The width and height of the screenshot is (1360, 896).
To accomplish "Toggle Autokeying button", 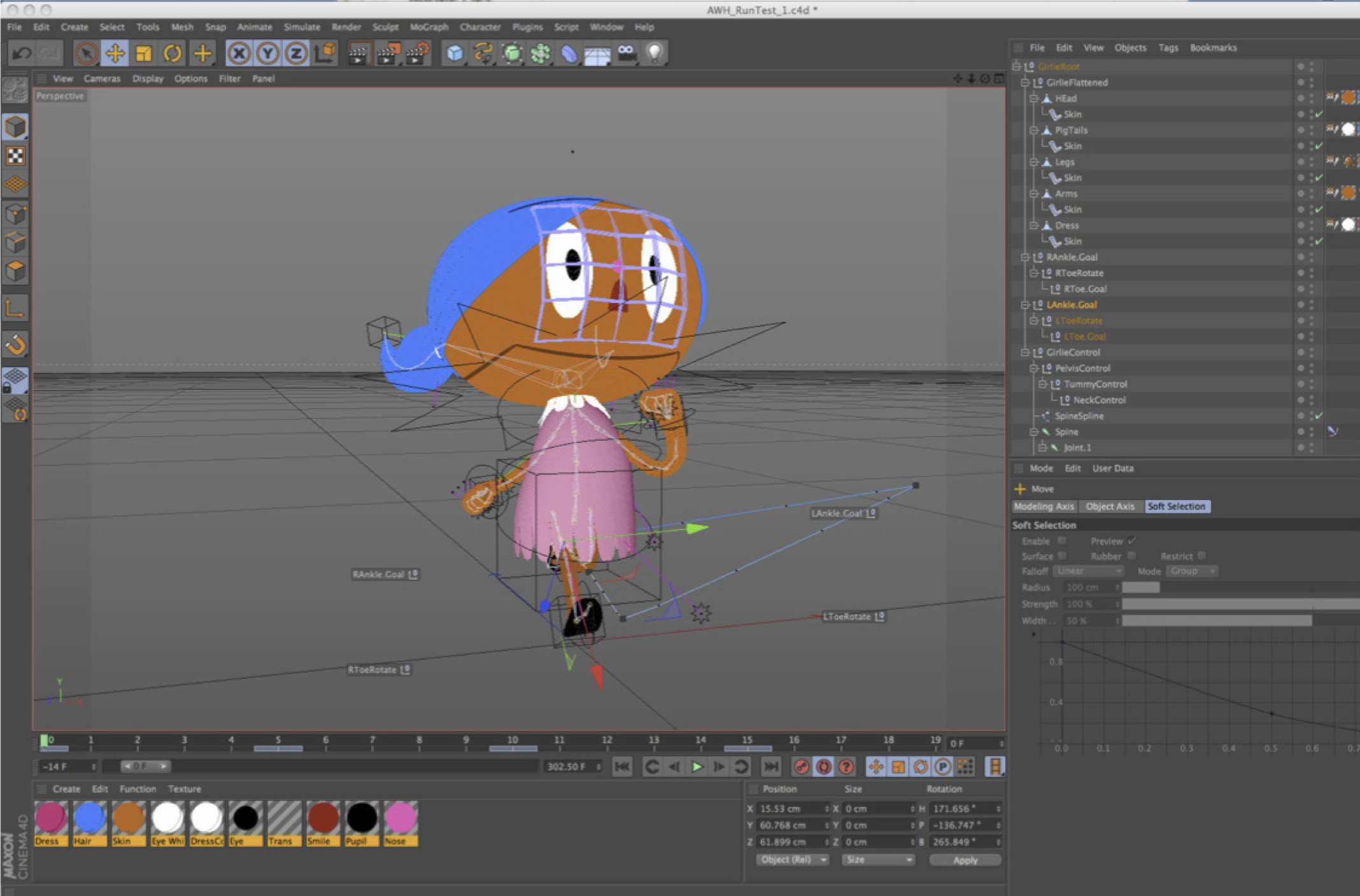I will (823, 767).
